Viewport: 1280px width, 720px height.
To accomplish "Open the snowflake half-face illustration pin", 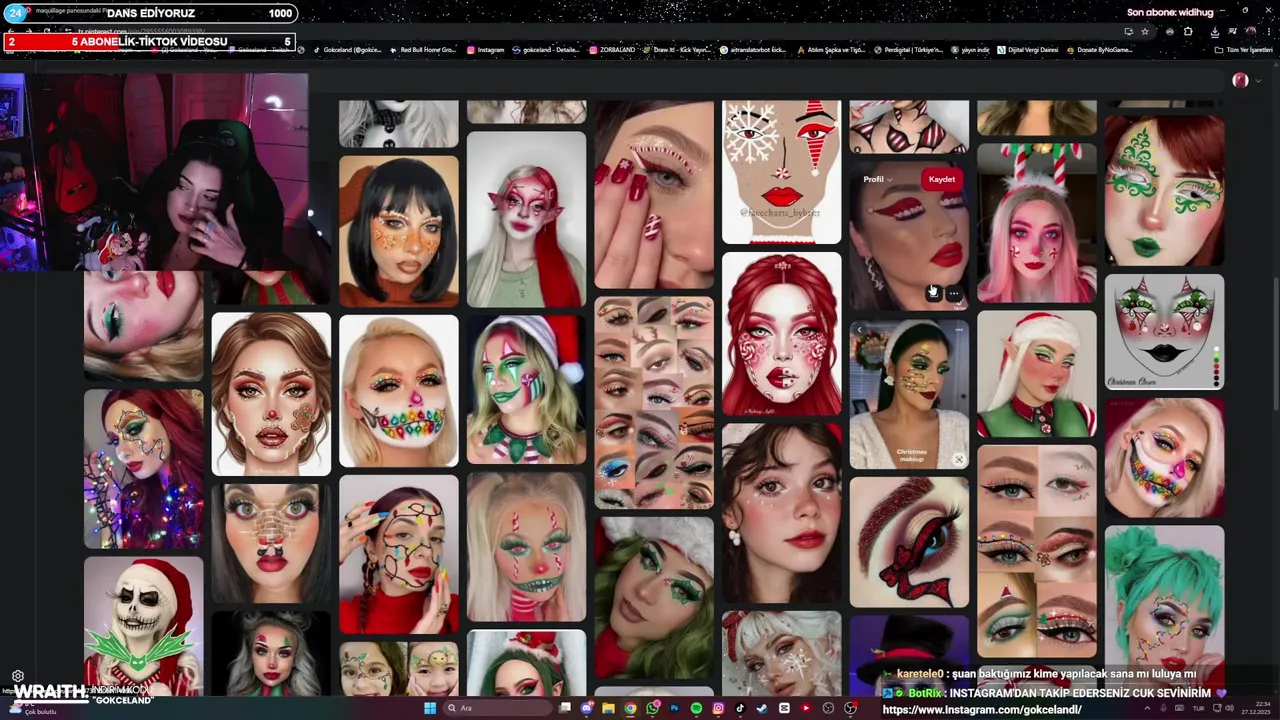I will pos(781,171).
